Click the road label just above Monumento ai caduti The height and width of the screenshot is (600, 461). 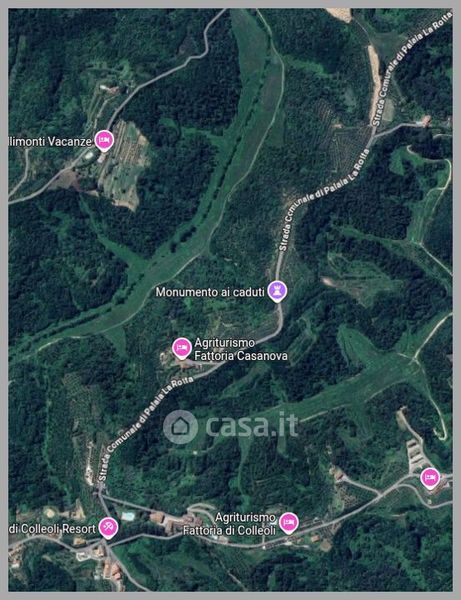click(325, 199)
